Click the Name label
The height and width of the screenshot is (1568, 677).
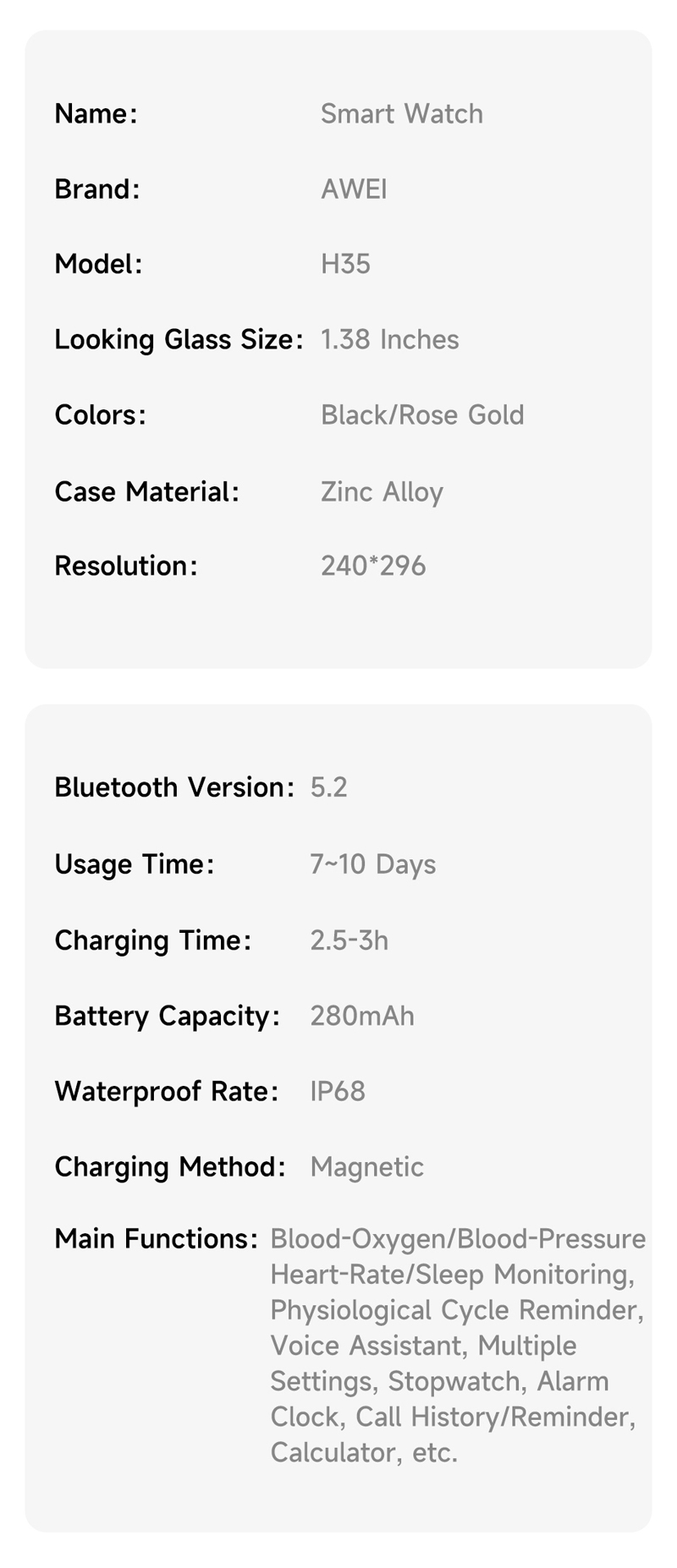click(x=96, y=114)
